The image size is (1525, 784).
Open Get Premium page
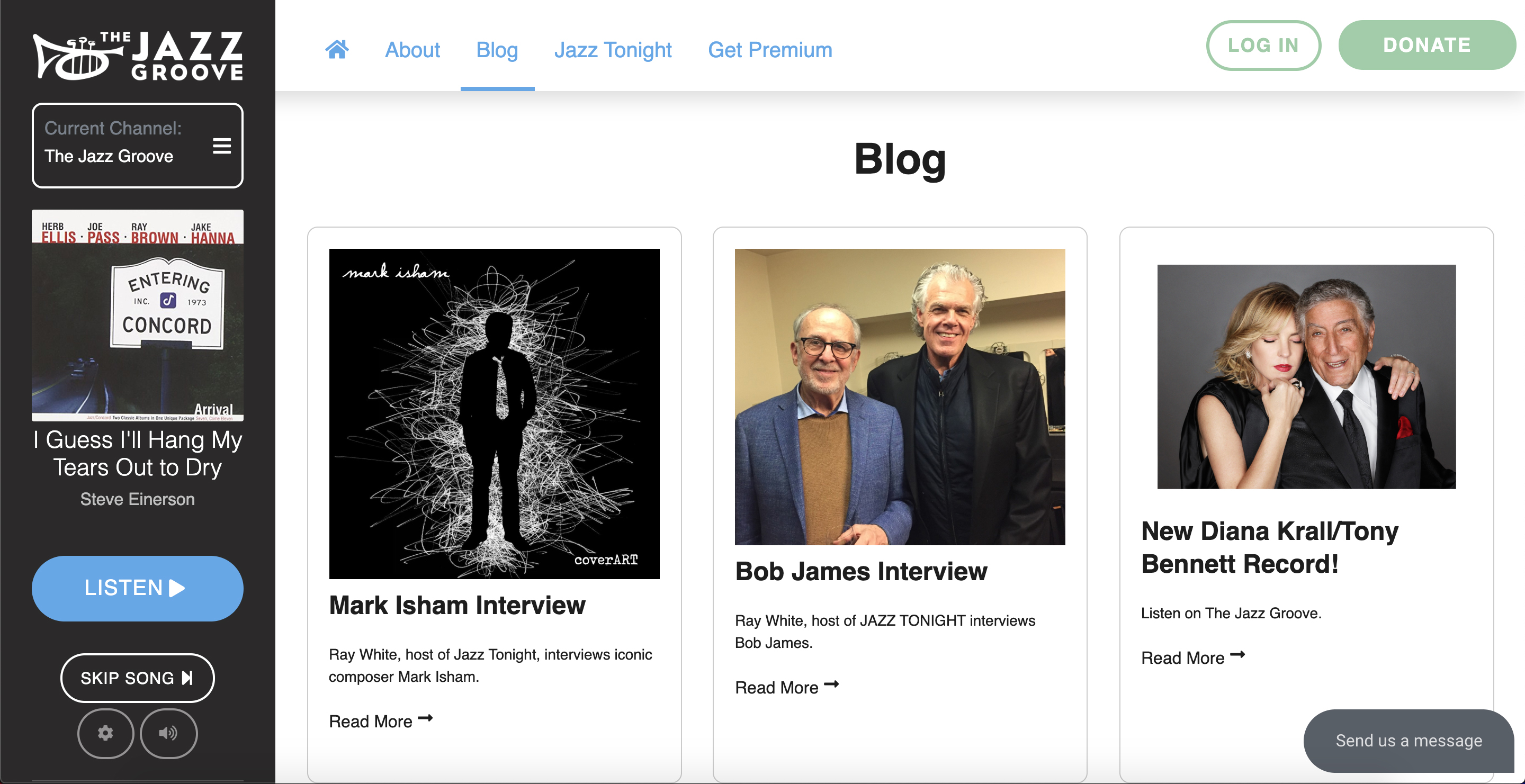pos(769,50)
